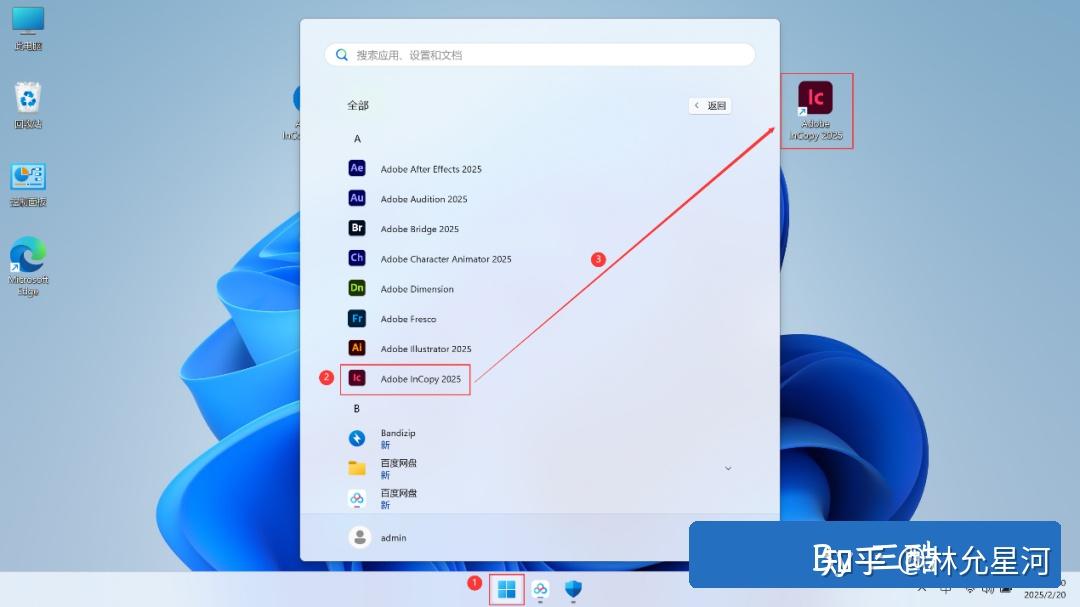Click the Windows Start button

506,589
